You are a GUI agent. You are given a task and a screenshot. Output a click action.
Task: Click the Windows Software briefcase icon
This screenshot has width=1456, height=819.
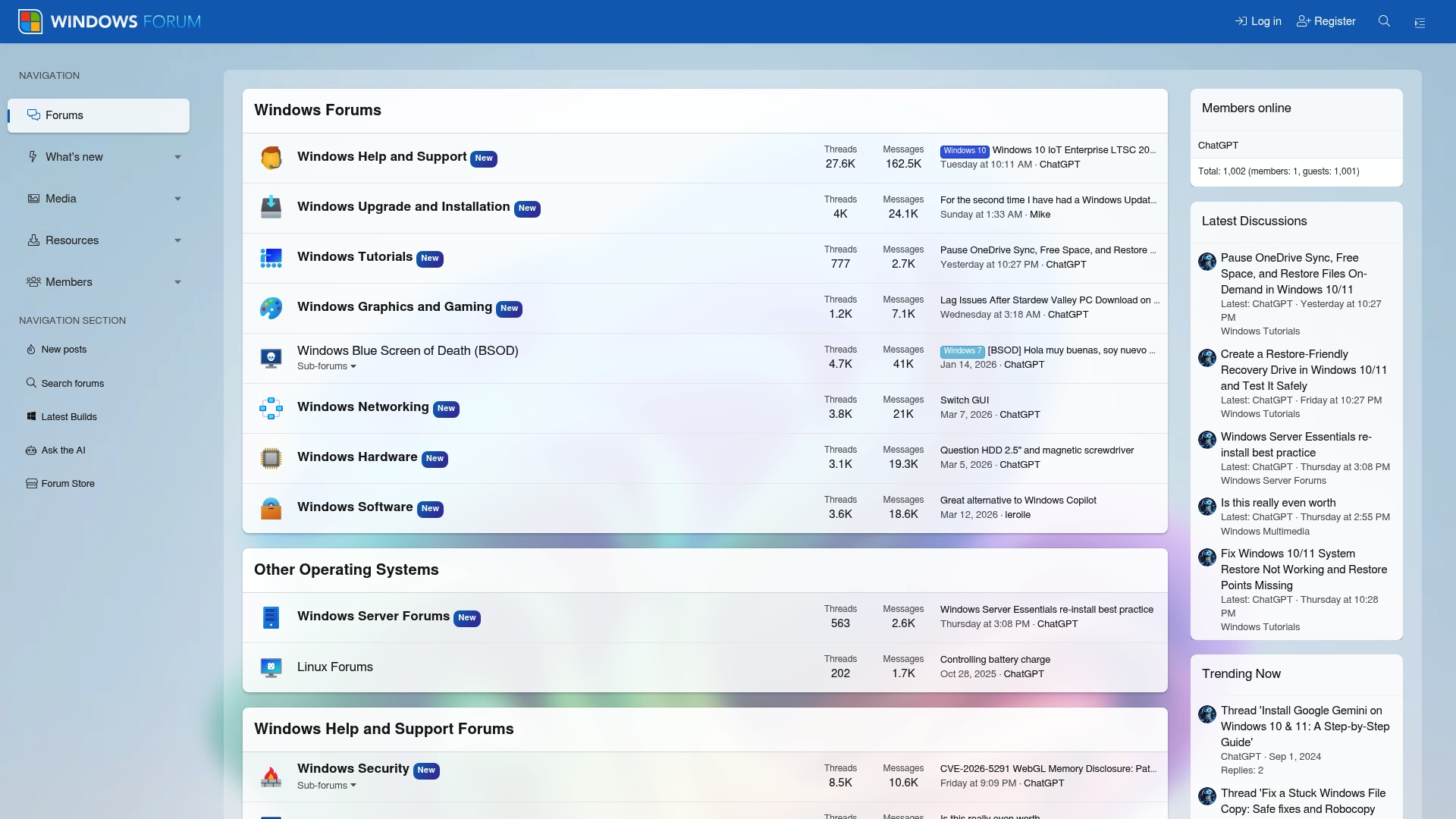pos(271,508)
